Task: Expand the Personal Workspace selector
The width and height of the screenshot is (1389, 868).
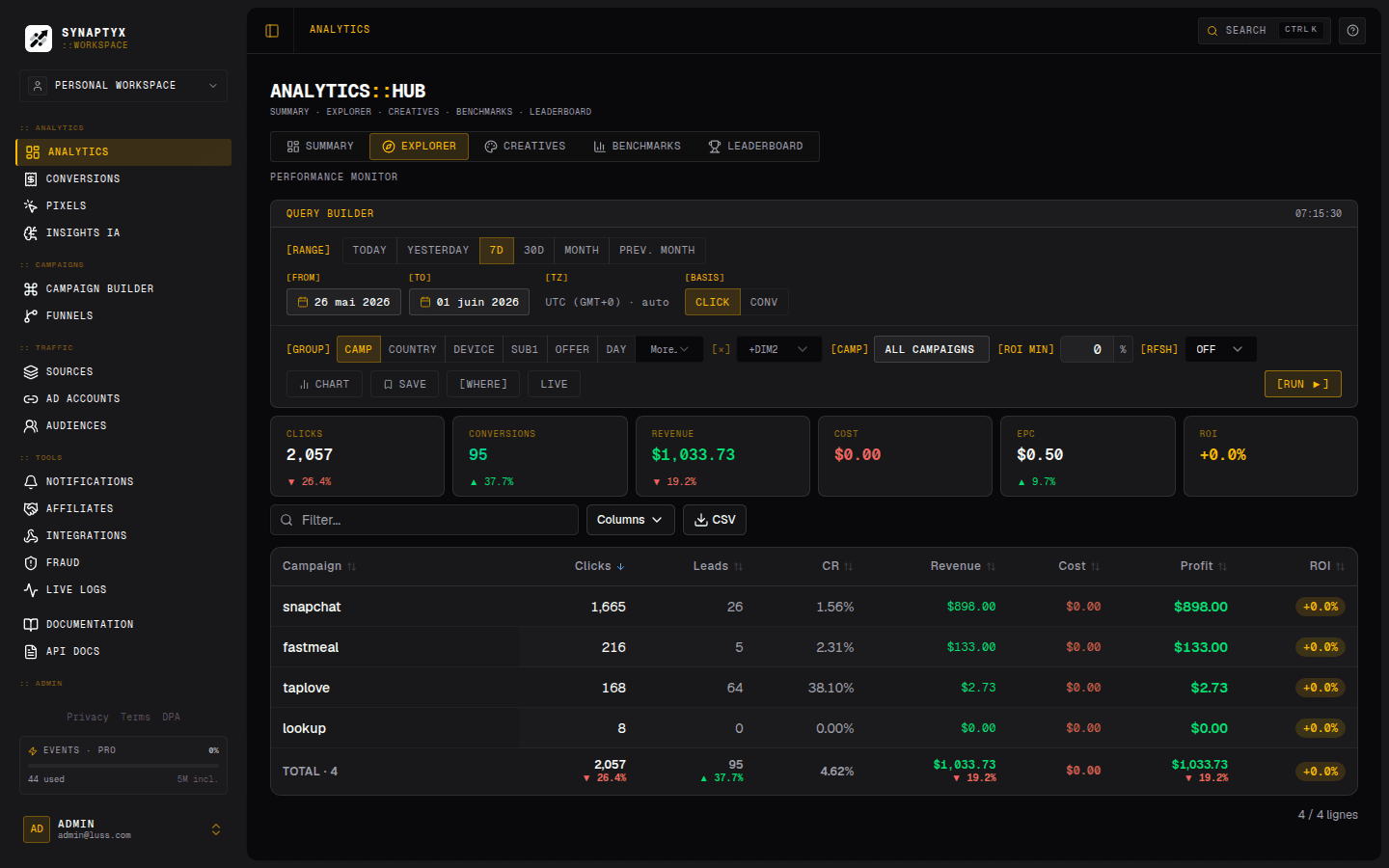Action: (123, 86)
